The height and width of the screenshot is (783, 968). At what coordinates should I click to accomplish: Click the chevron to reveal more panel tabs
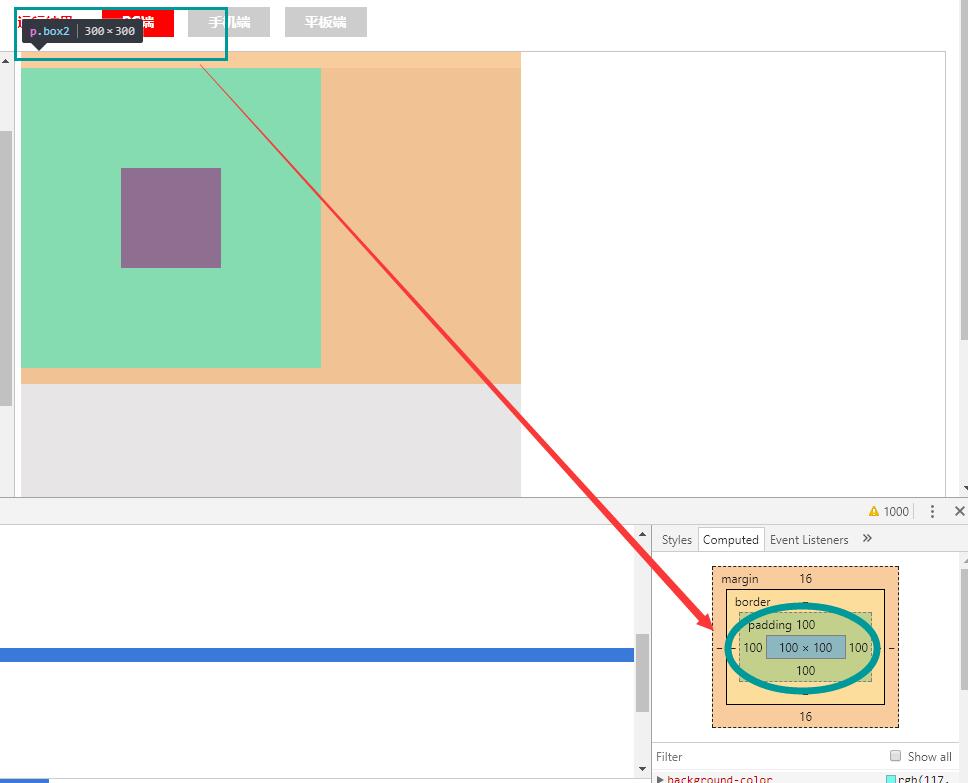pos(866,539)
